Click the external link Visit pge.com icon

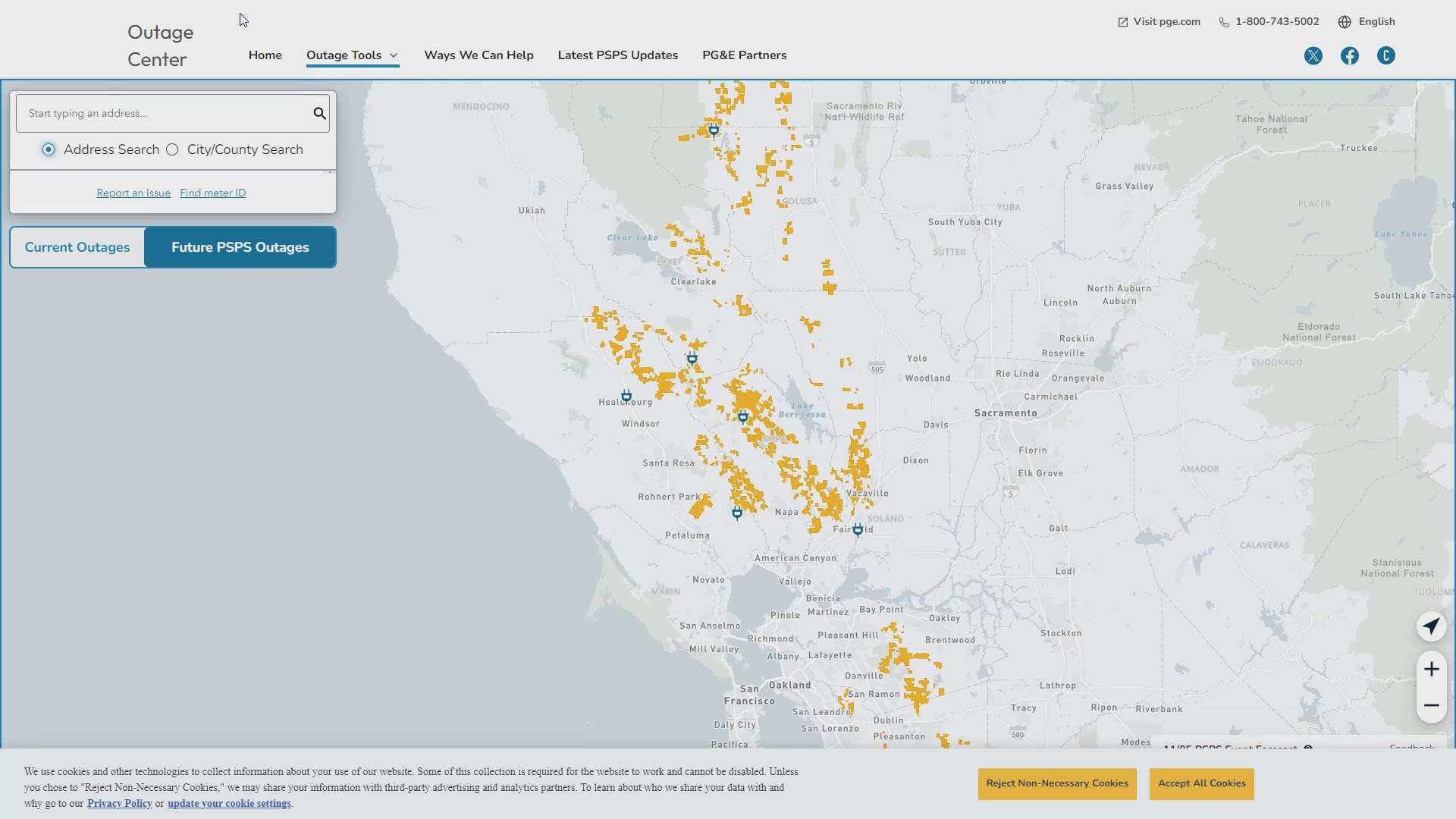click(x=1123, y=21)
